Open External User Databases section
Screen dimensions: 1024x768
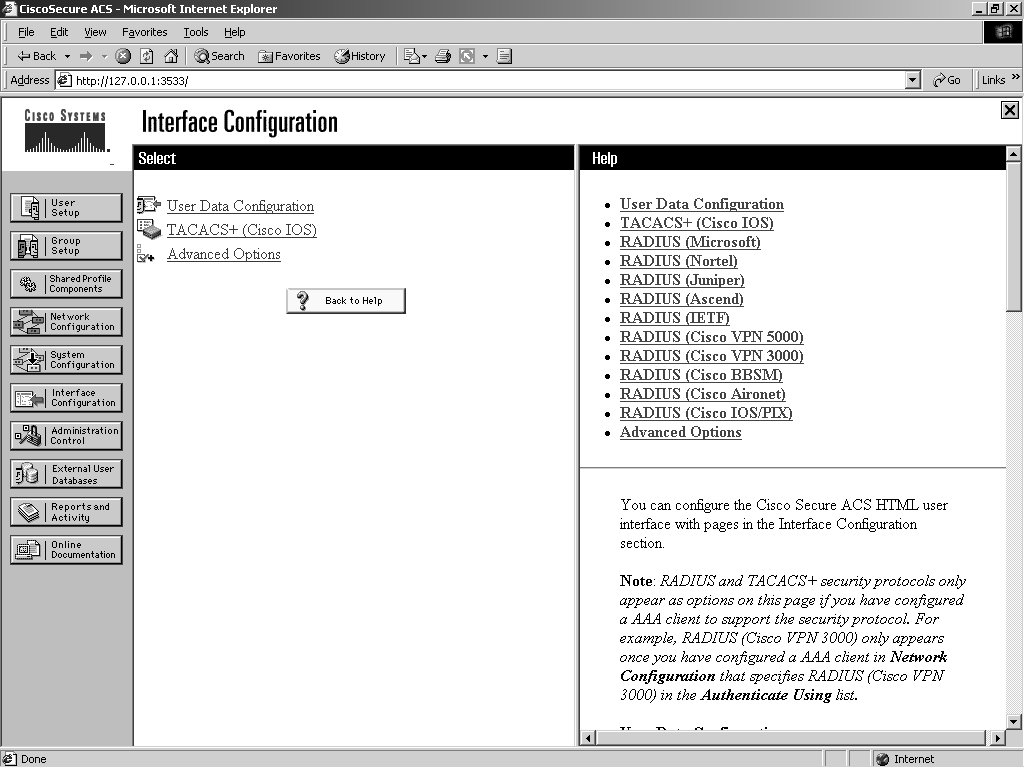[66, 473]
